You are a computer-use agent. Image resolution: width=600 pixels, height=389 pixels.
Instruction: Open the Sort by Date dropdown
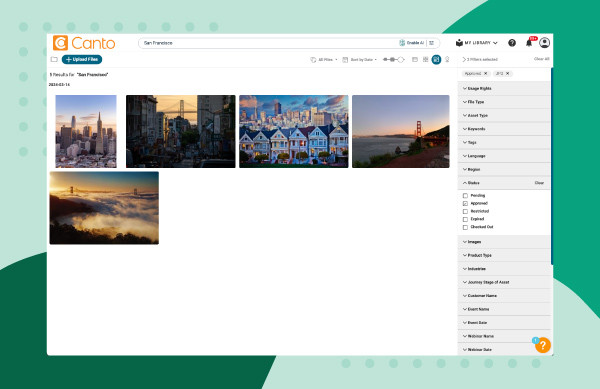pos(360,59)
